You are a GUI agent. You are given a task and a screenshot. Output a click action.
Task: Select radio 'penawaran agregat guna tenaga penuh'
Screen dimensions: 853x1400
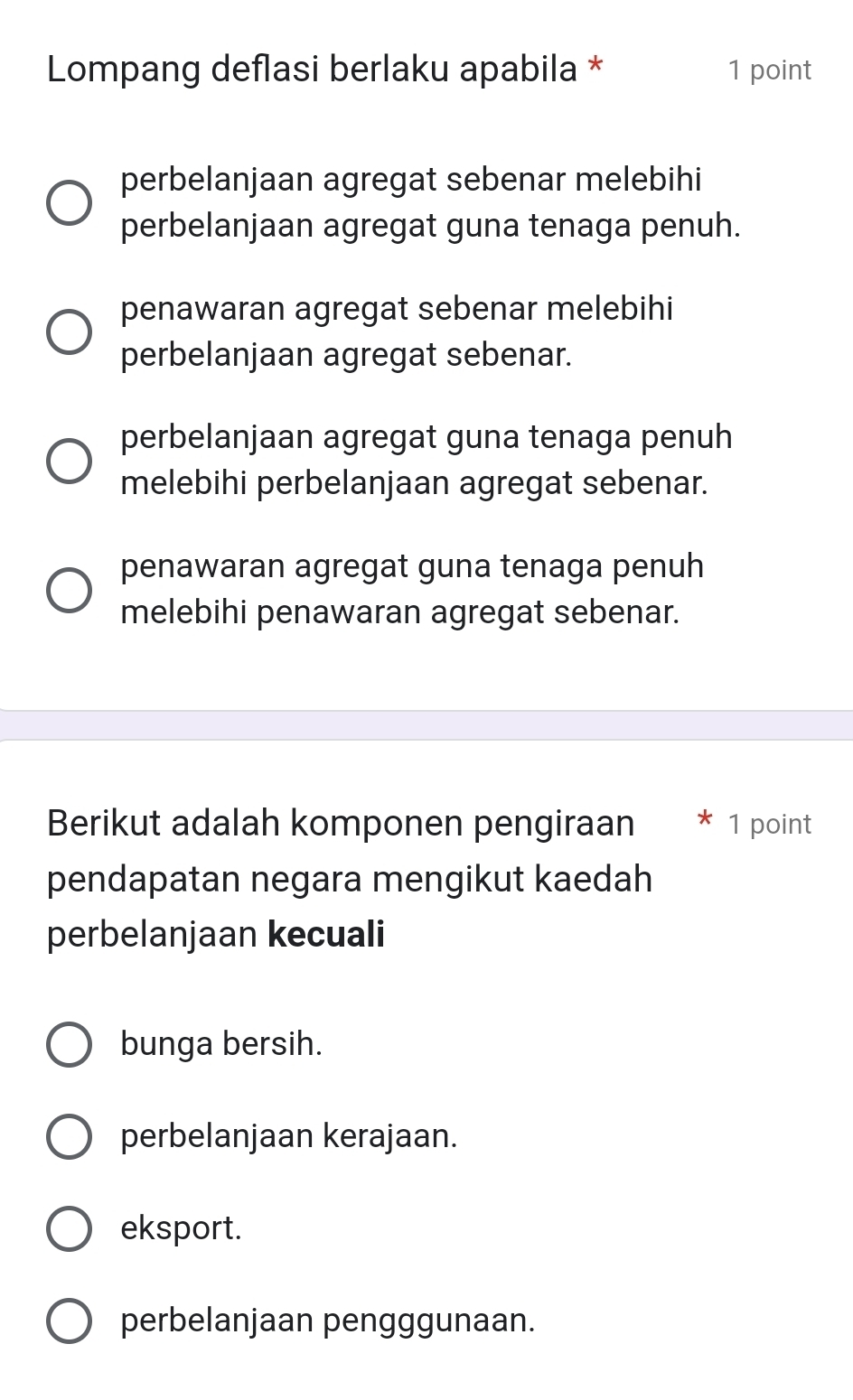click(x=69, y=589)
